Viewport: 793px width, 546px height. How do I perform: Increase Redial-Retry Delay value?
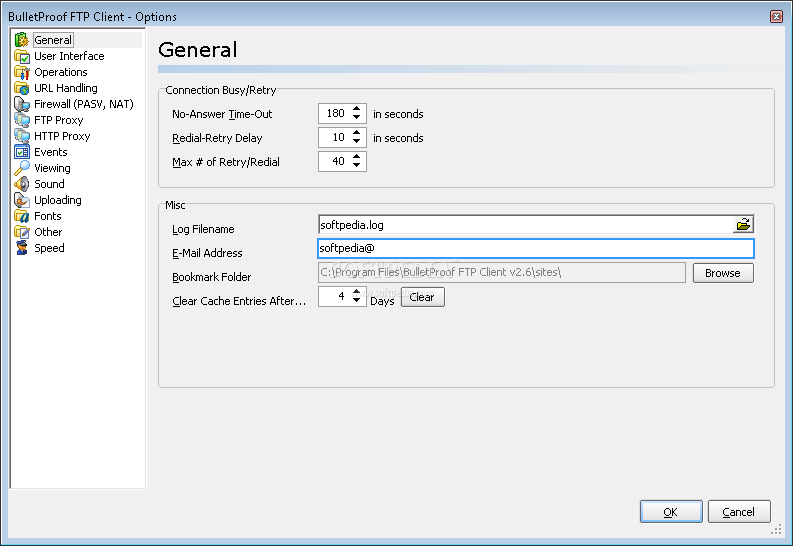357,133
